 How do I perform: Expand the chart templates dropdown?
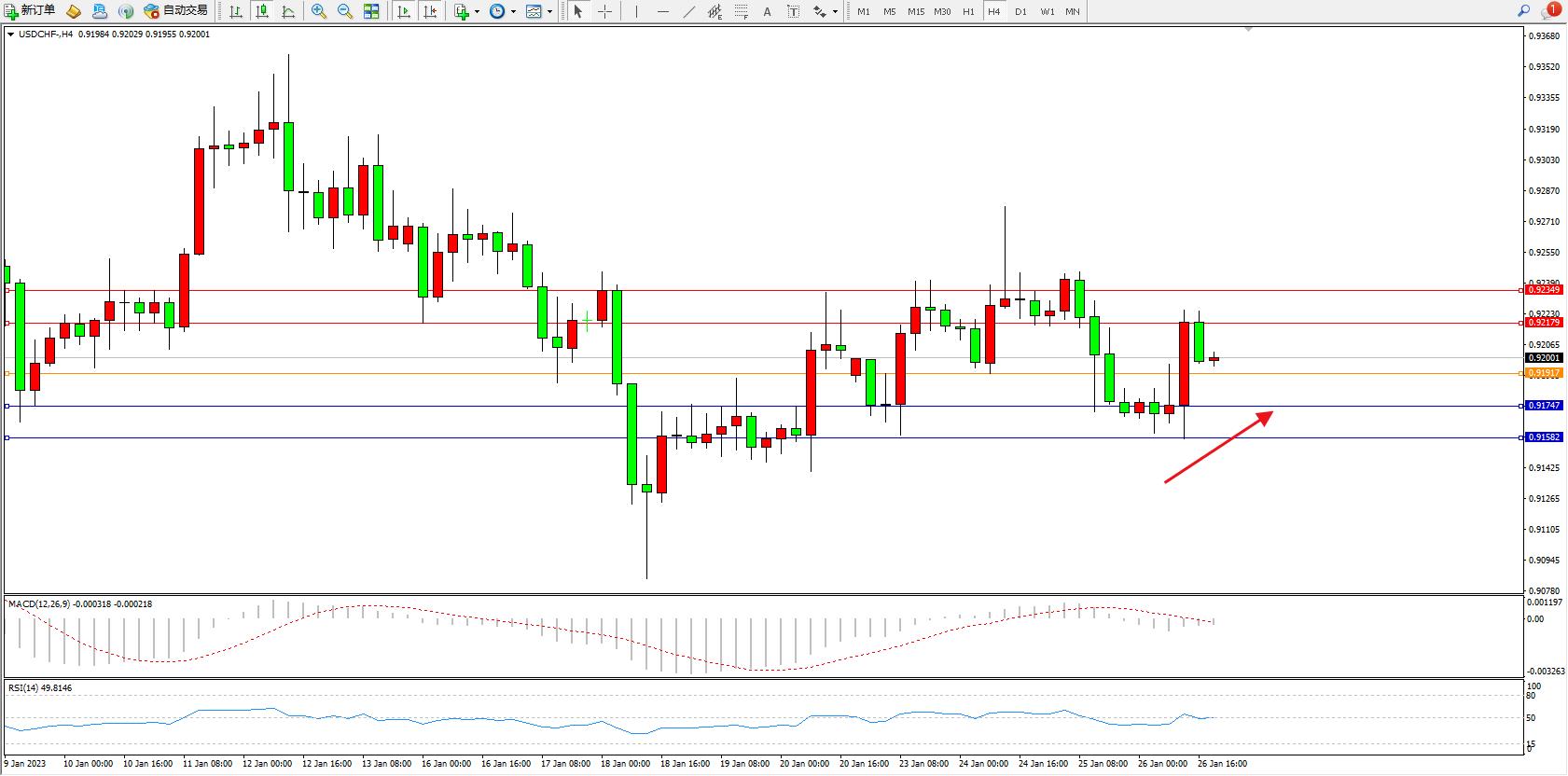pos(549,11)
